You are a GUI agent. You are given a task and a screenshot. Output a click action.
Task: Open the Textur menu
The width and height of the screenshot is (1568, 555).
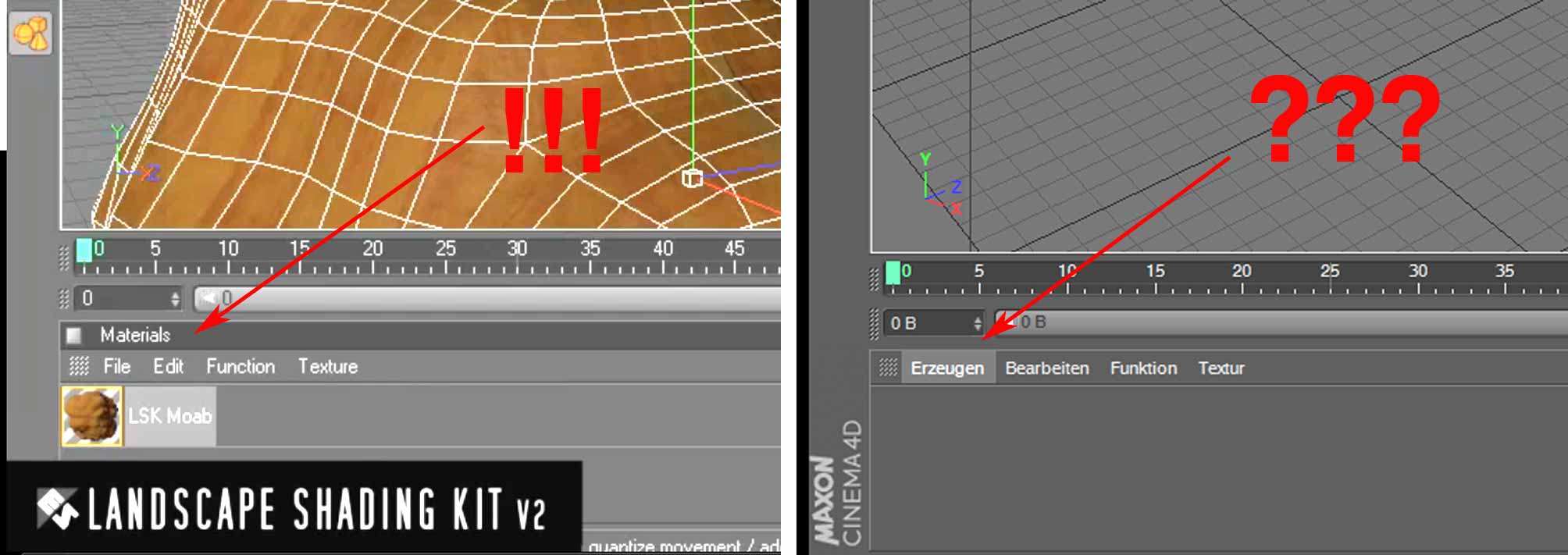pyautogui.click(x=1221, y=368)
